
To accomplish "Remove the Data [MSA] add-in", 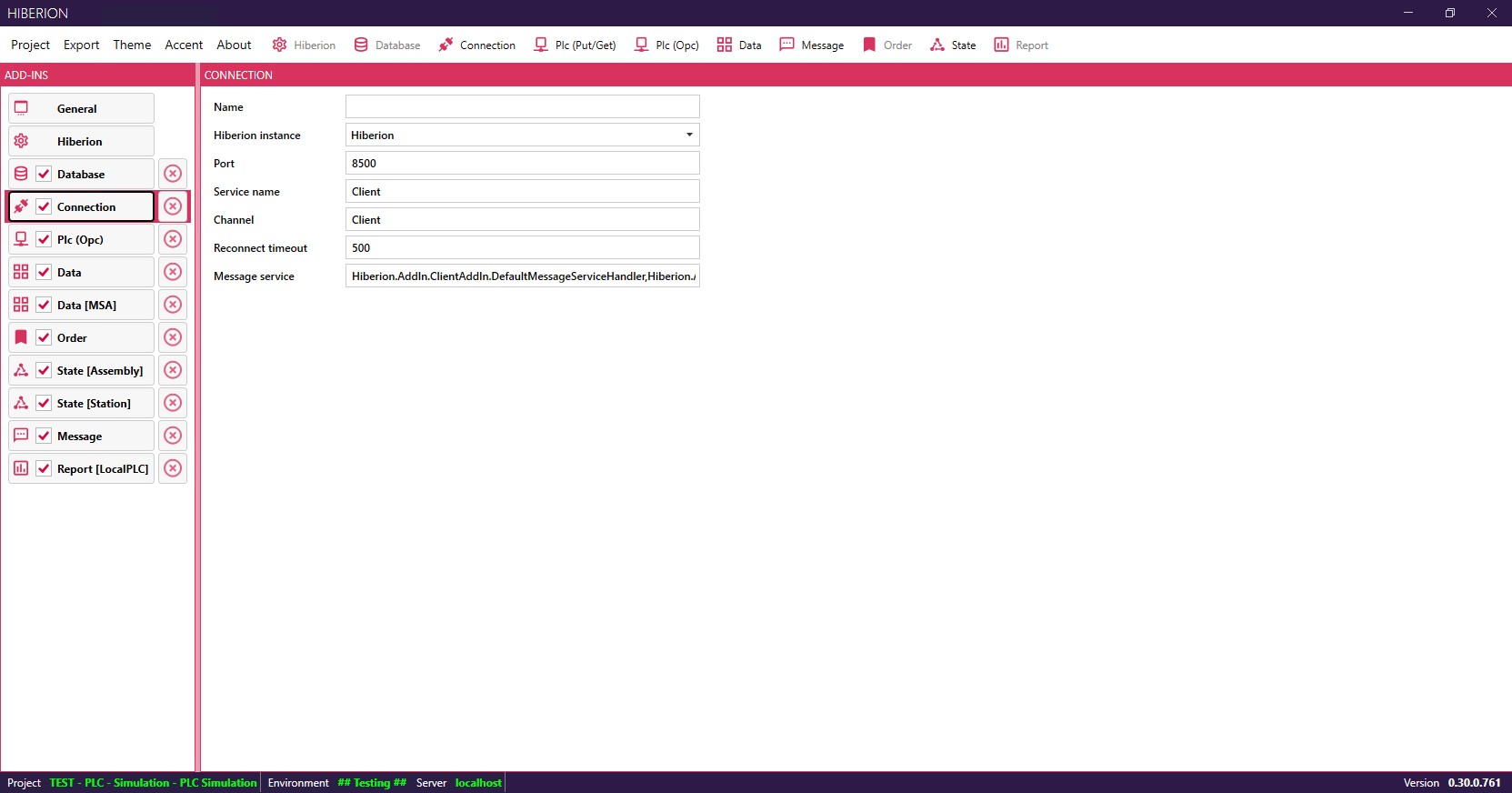I will coord(173,305).
